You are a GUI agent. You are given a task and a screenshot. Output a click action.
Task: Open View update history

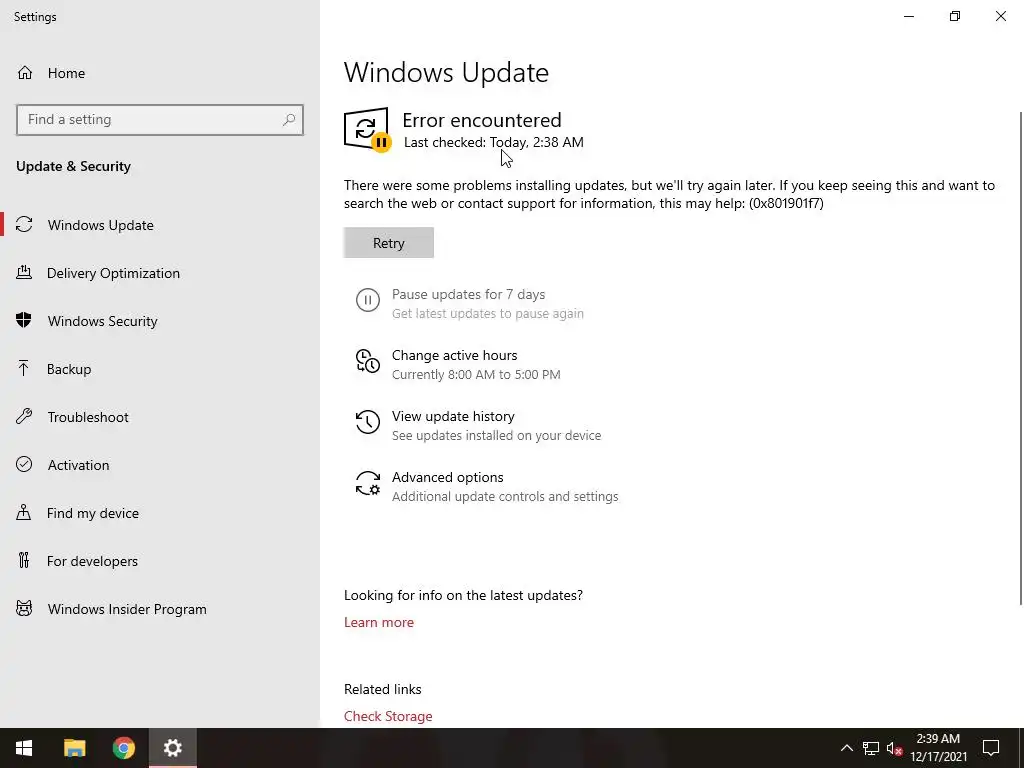click(x=453, y=416)
